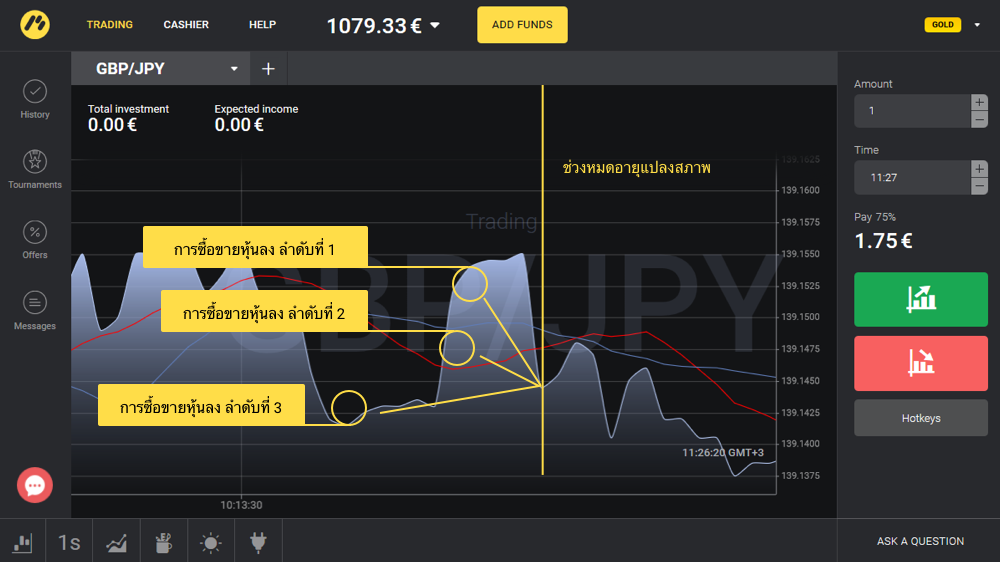Viewport: 1000px width, 562px height.
Task: Increase Amount with the plus stepper
Action: [x=979, y=102]
